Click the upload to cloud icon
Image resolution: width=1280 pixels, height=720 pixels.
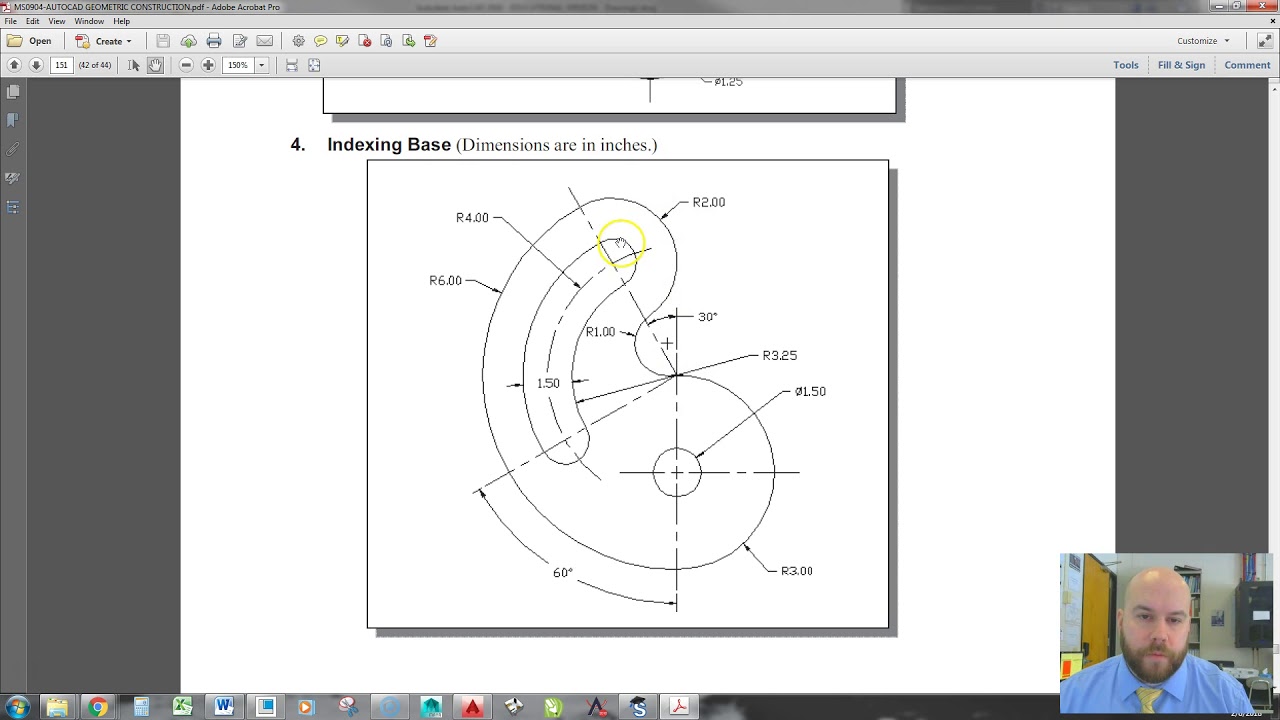click(188, 41)
